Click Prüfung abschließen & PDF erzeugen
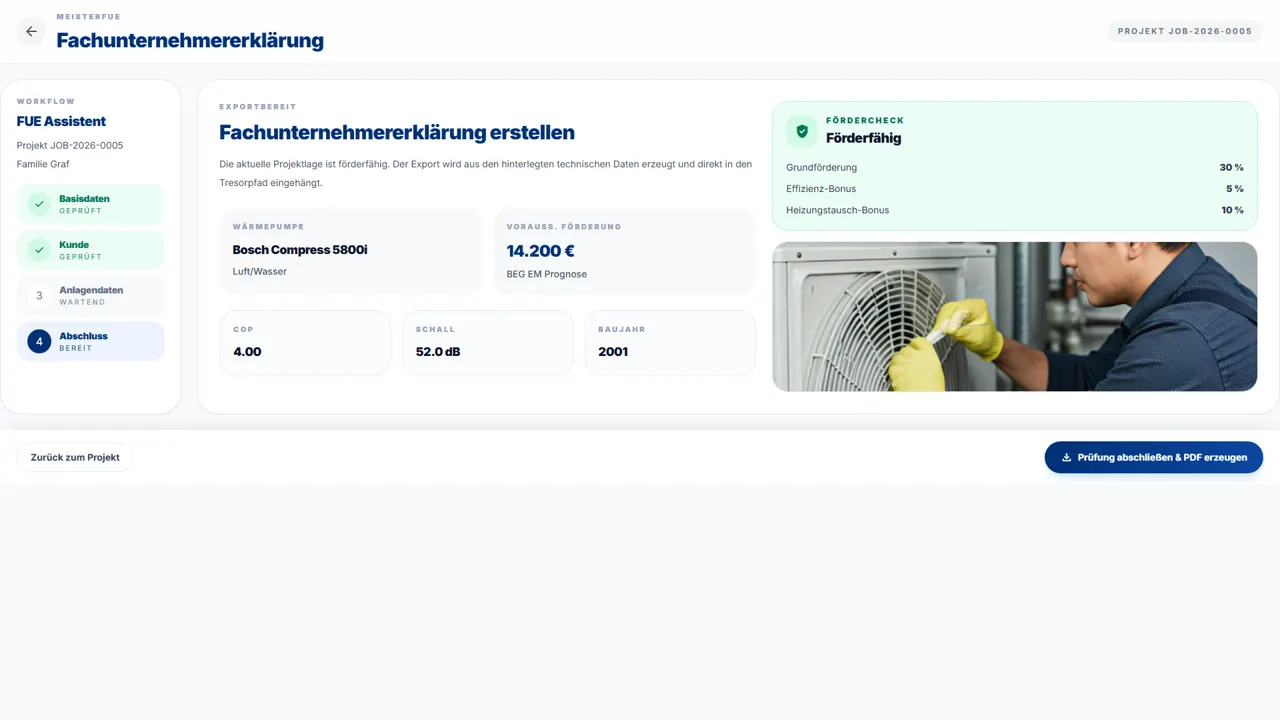 point(1154,457)
